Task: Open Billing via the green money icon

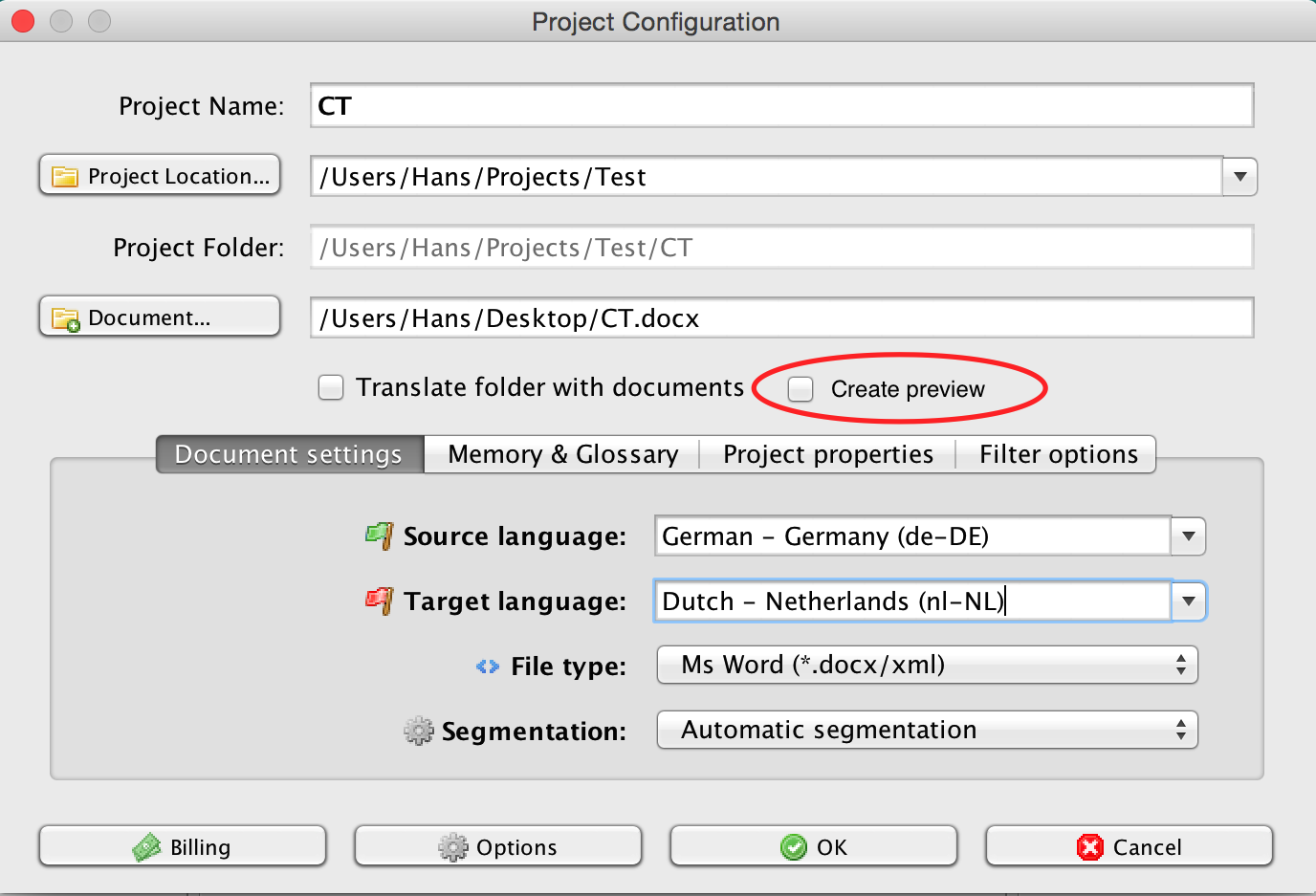Action: pyautogui.click(x=147, y=847)
